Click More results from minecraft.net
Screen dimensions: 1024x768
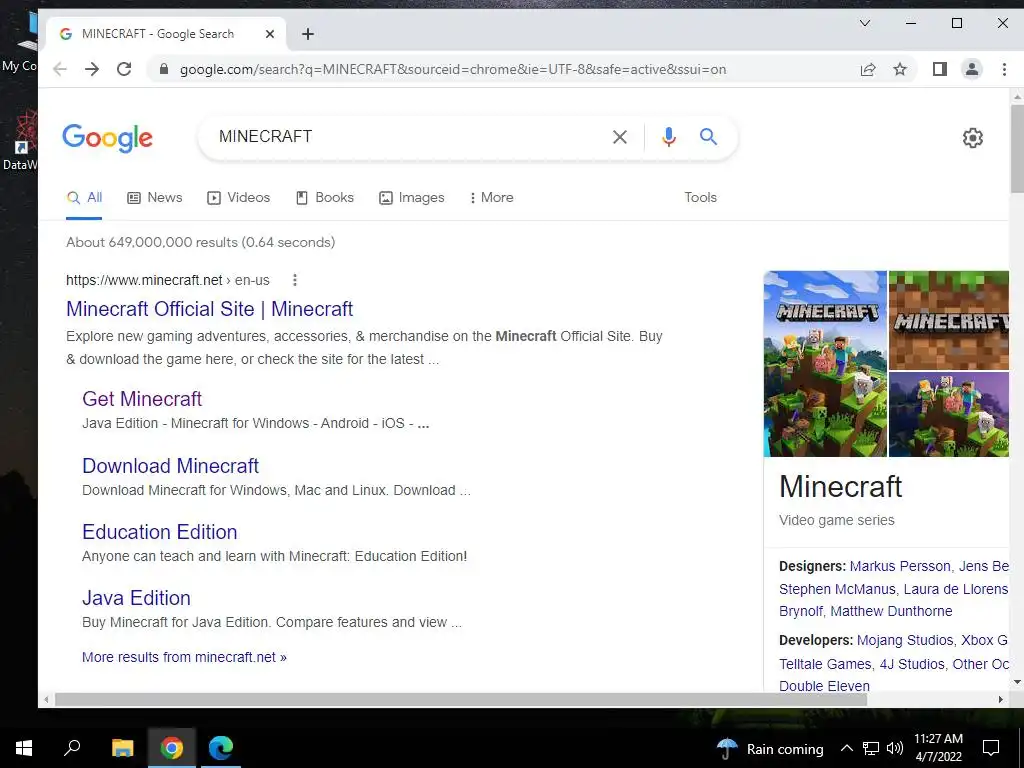coord(184,658)
